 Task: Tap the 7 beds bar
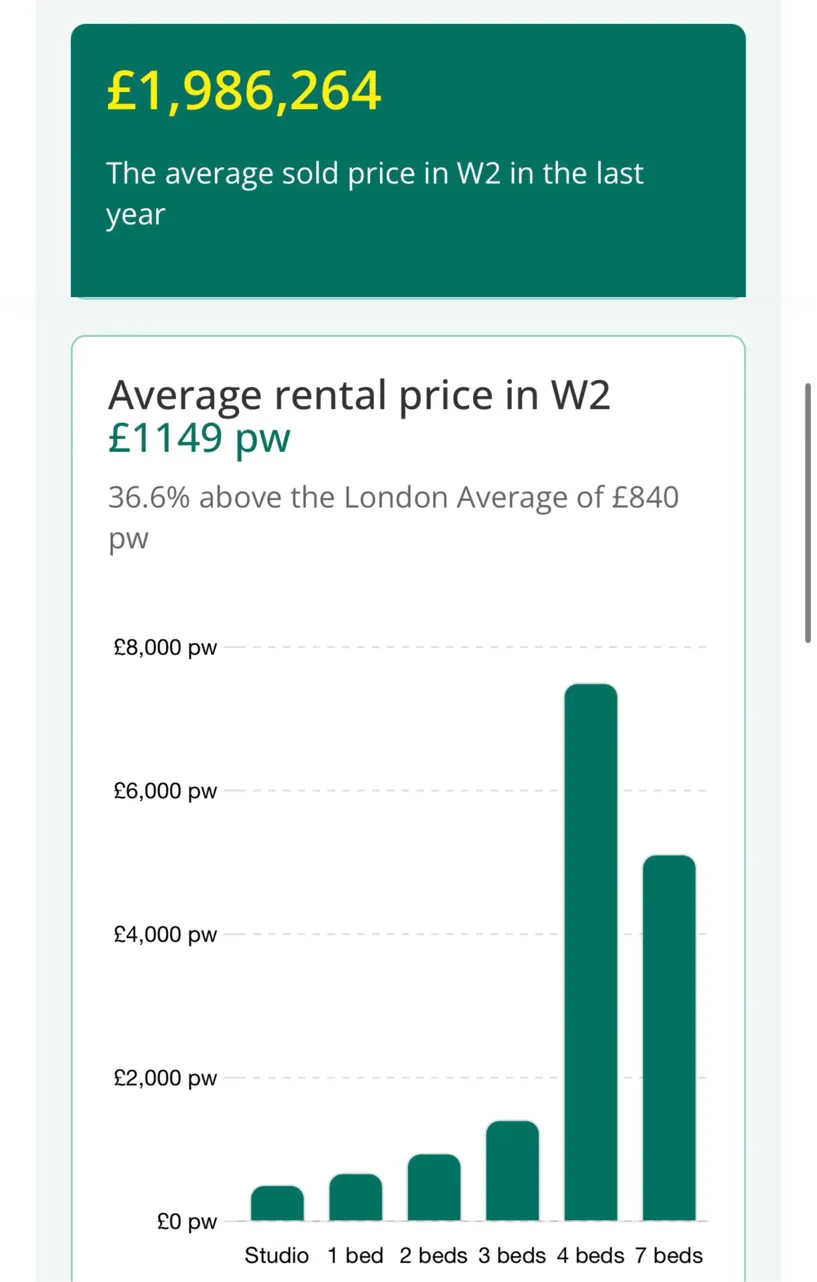(669, 1038)
